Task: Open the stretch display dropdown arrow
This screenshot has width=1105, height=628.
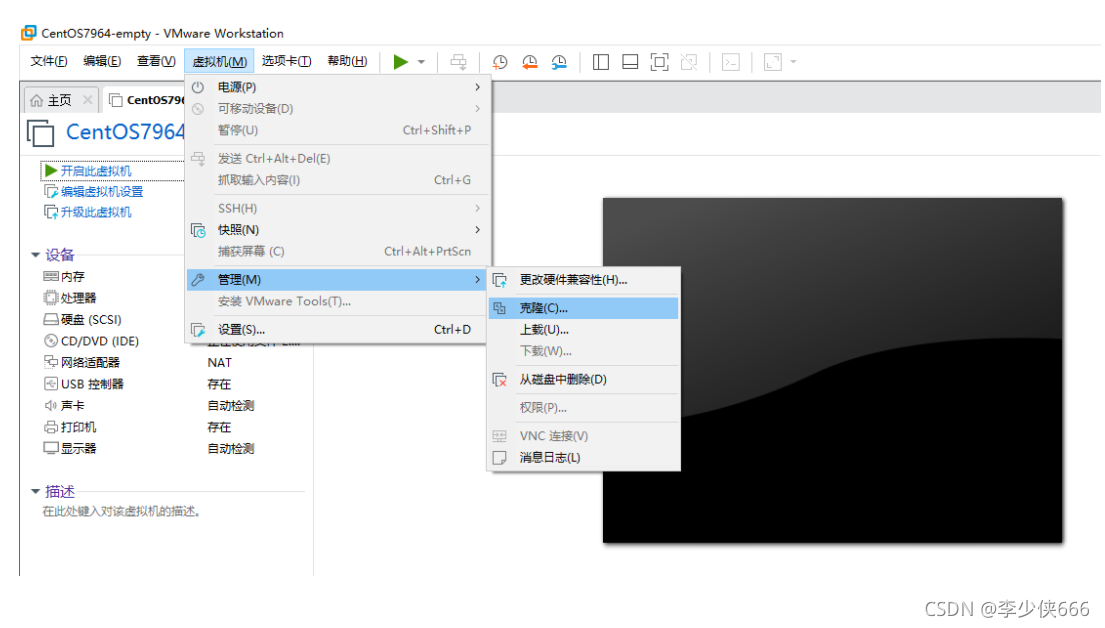Action: 794,62
